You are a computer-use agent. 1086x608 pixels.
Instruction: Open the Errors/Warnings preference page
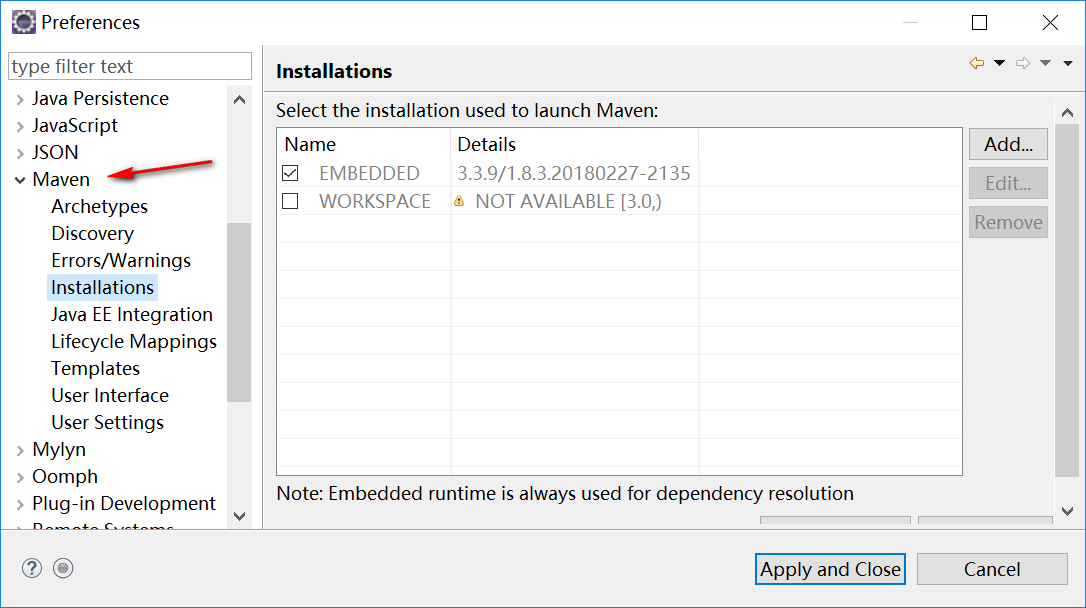coord(121,260)
